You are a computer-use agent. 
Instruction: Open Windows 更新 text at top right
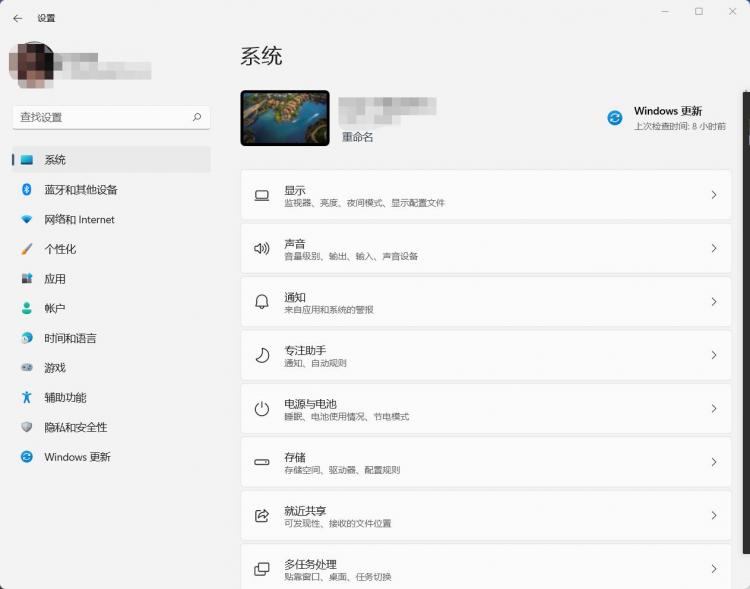pos(668,111)
